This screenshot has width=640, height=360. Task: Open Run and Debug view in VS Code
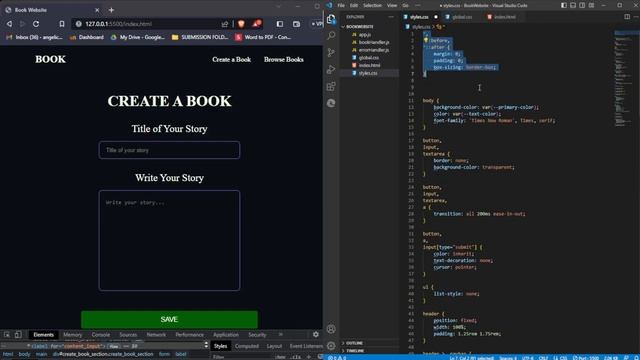(331, 69)
